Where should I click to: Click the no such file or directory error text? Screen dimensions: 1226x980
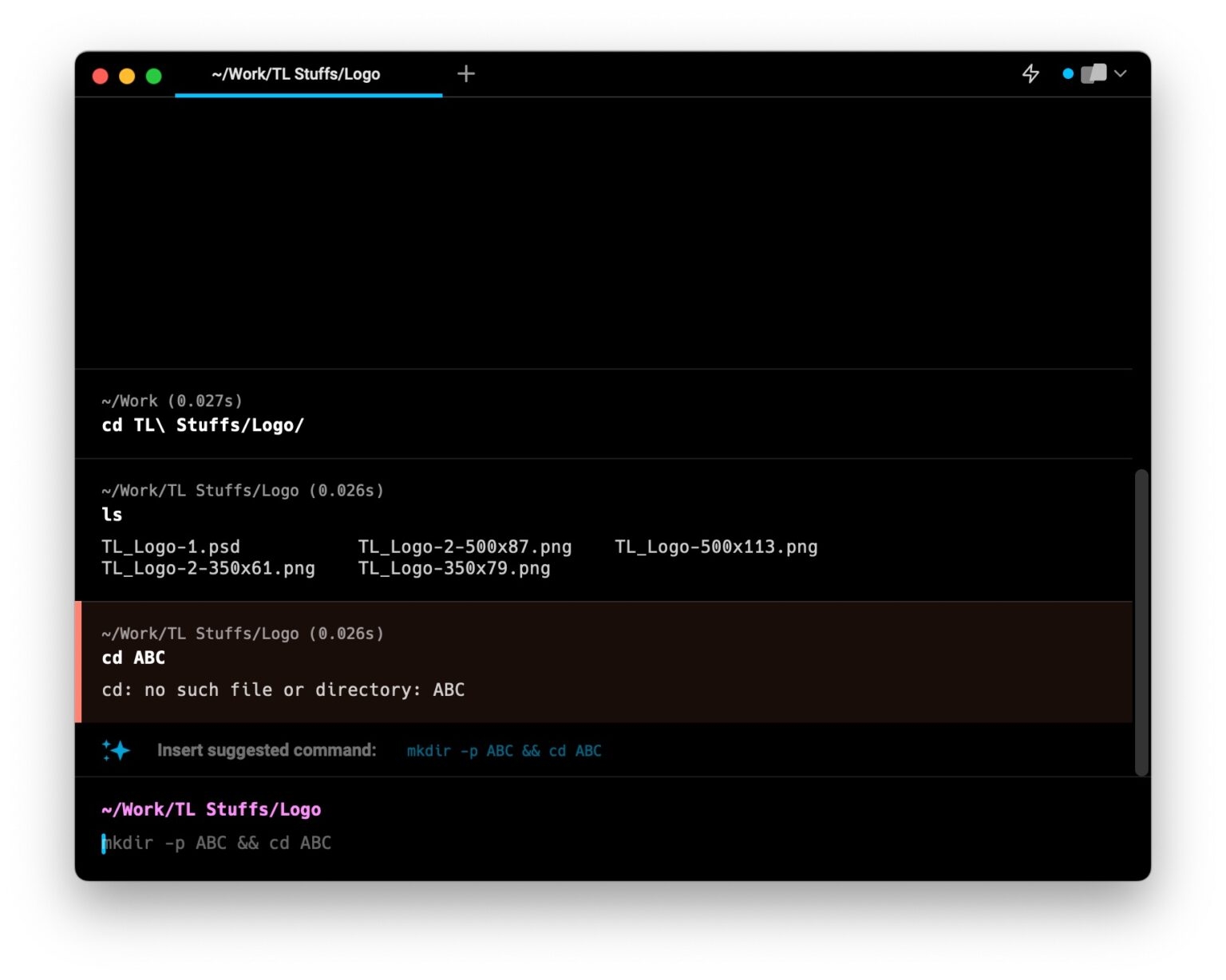(283, 690)
